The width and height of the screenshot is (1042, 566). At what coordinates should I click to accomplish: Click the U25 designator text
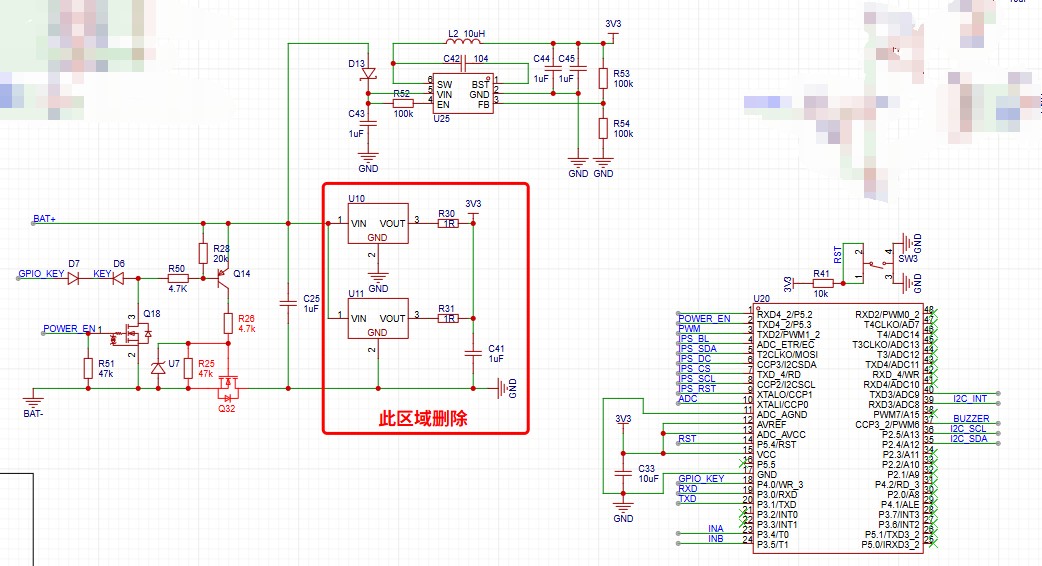tap(441, 119)
